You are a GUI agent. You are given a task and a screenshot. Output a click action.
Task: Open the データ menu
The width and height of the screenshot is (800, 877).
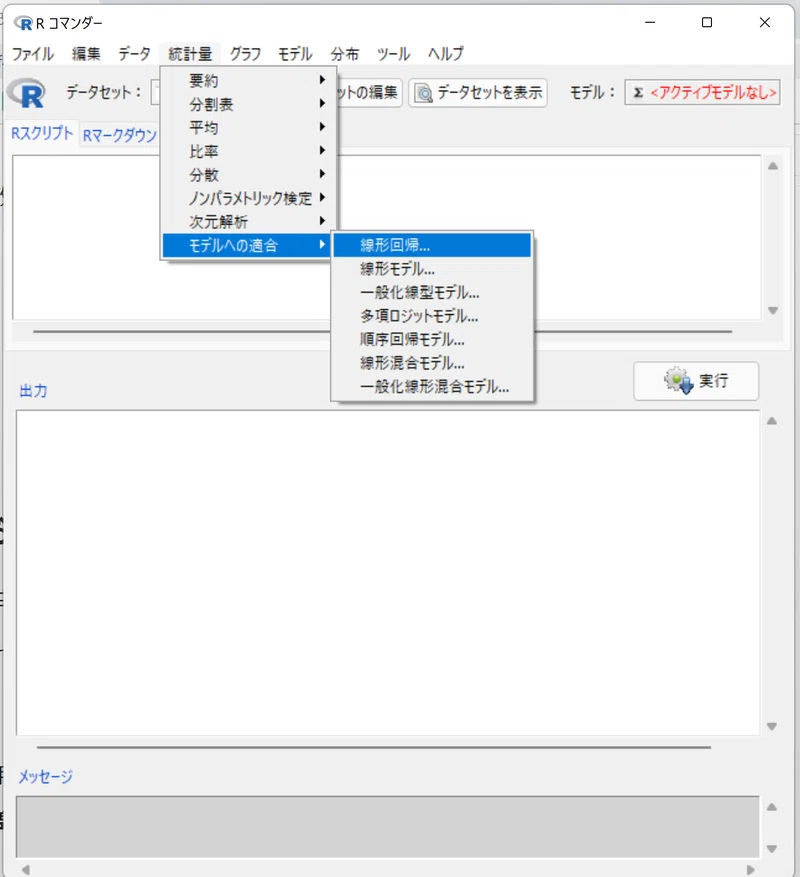(x=134, y=54)
